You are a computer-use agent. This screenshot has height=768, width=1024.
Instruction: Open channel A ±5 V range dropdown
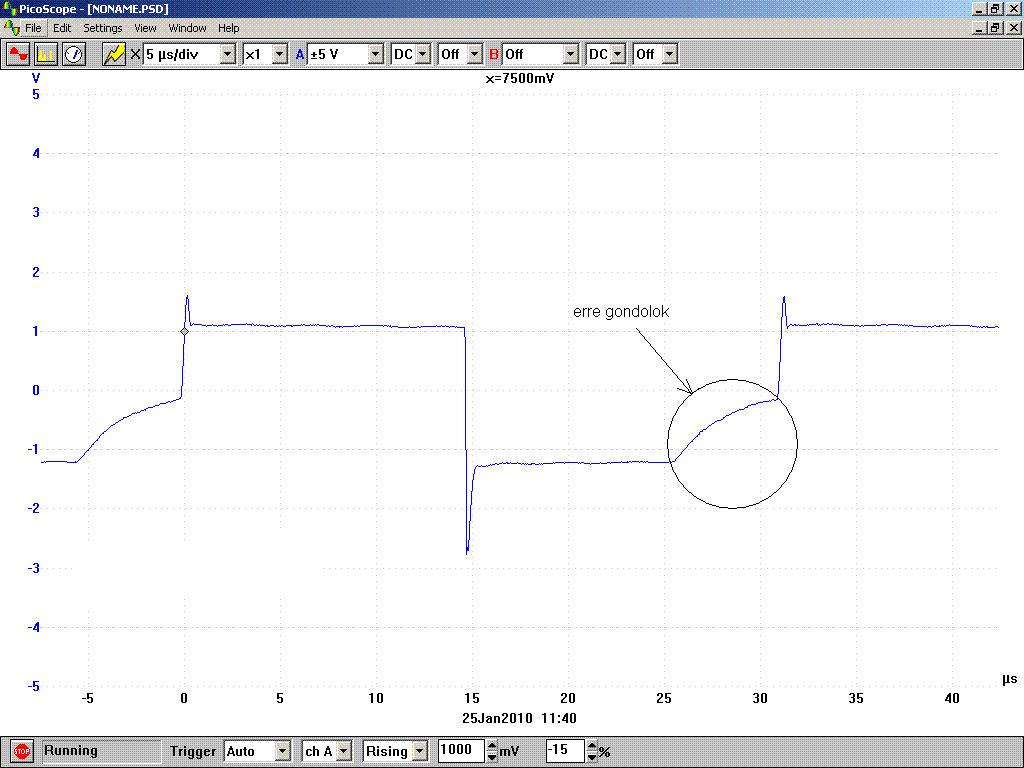[x=376, y=54]
